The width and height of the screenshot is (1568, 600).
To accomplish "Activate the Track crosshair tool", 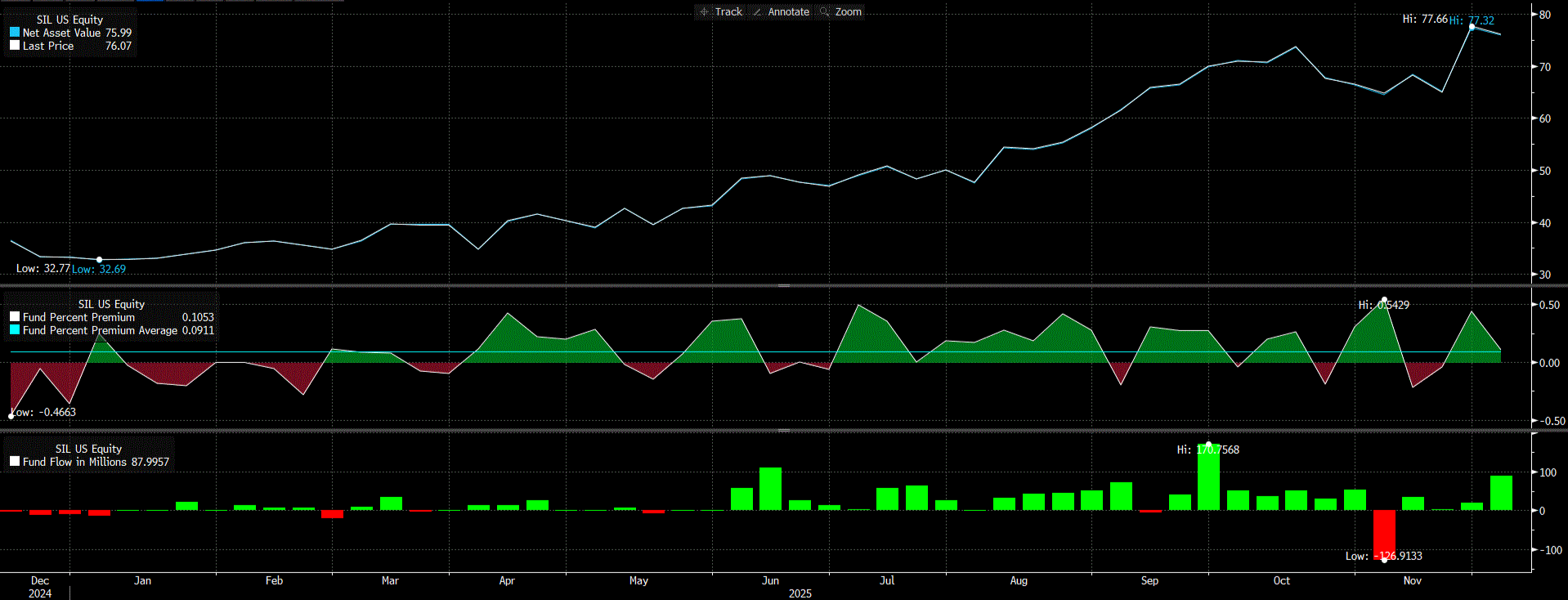I will tap(720, 11).
